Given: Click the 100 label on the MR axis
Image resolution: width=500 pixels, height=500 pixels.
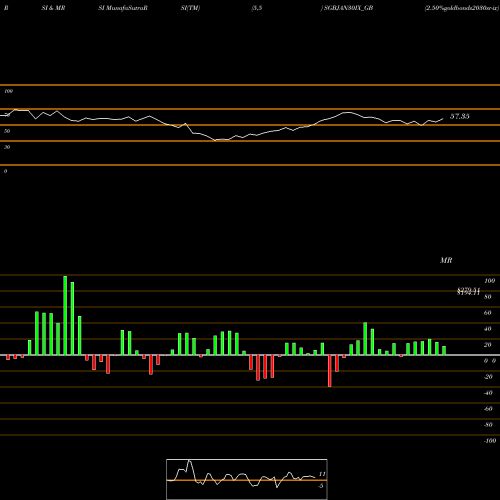Looking at the screenshot, I should pos(489,281).
